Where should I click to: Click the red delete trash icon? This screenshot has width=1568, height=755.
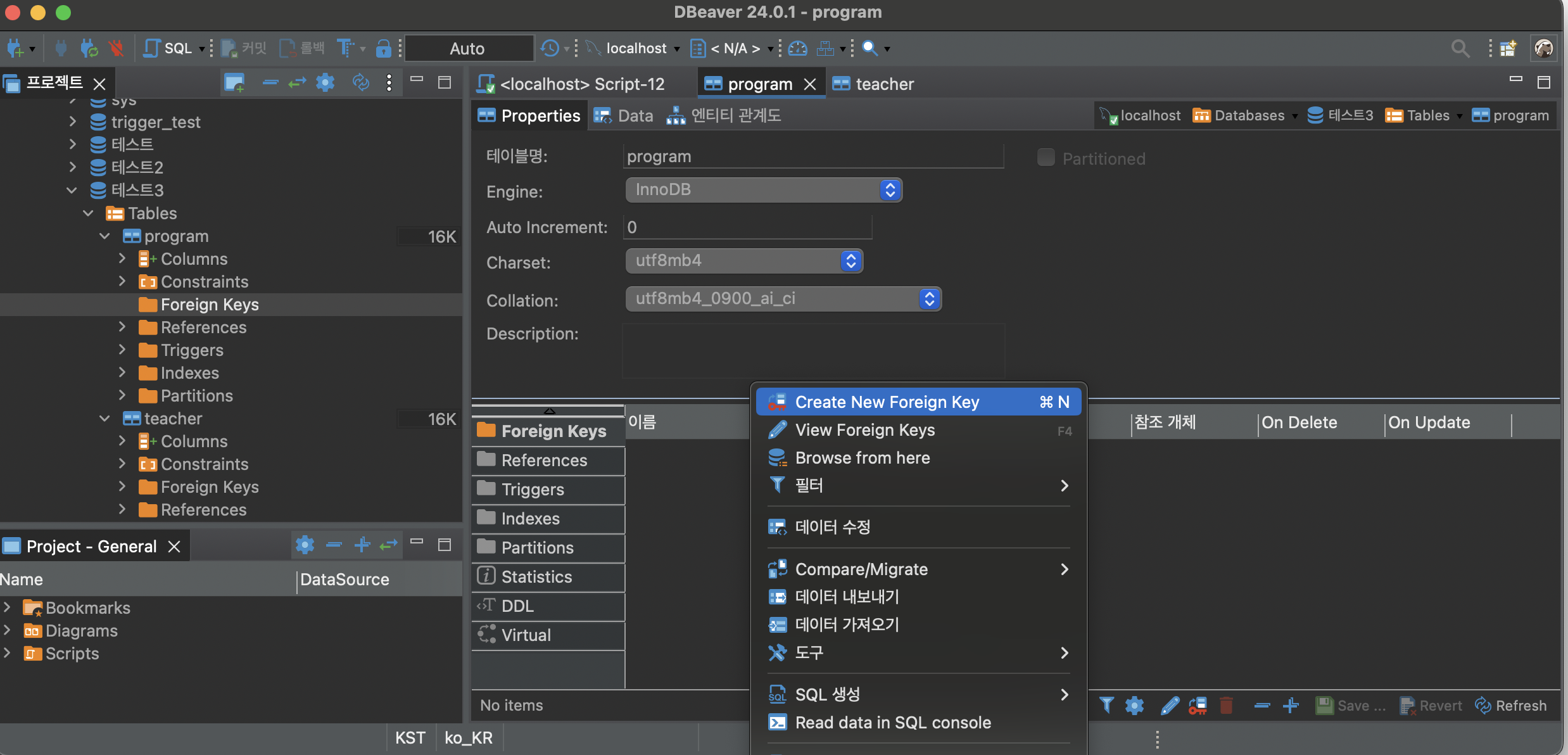coord(1226,705)
